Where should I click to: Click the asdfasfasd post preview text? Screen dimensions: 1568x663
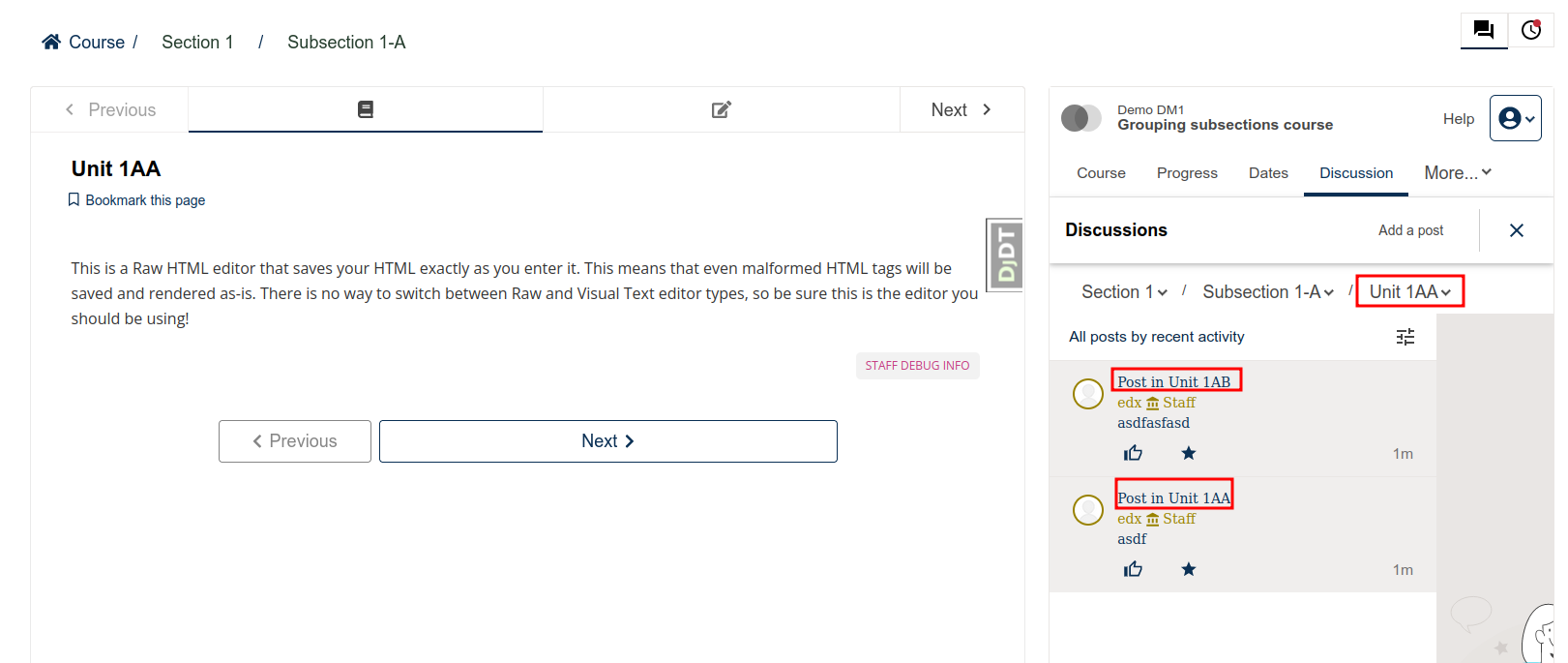1153,423
